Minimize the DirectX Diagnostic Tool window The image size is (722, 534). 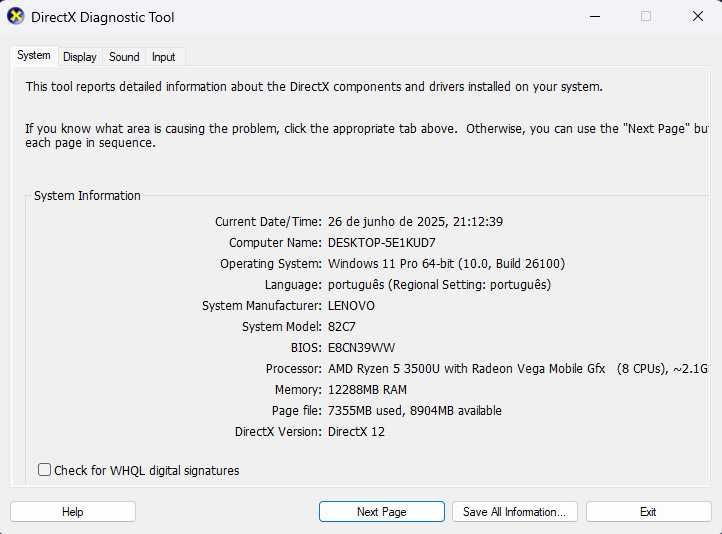595,17
